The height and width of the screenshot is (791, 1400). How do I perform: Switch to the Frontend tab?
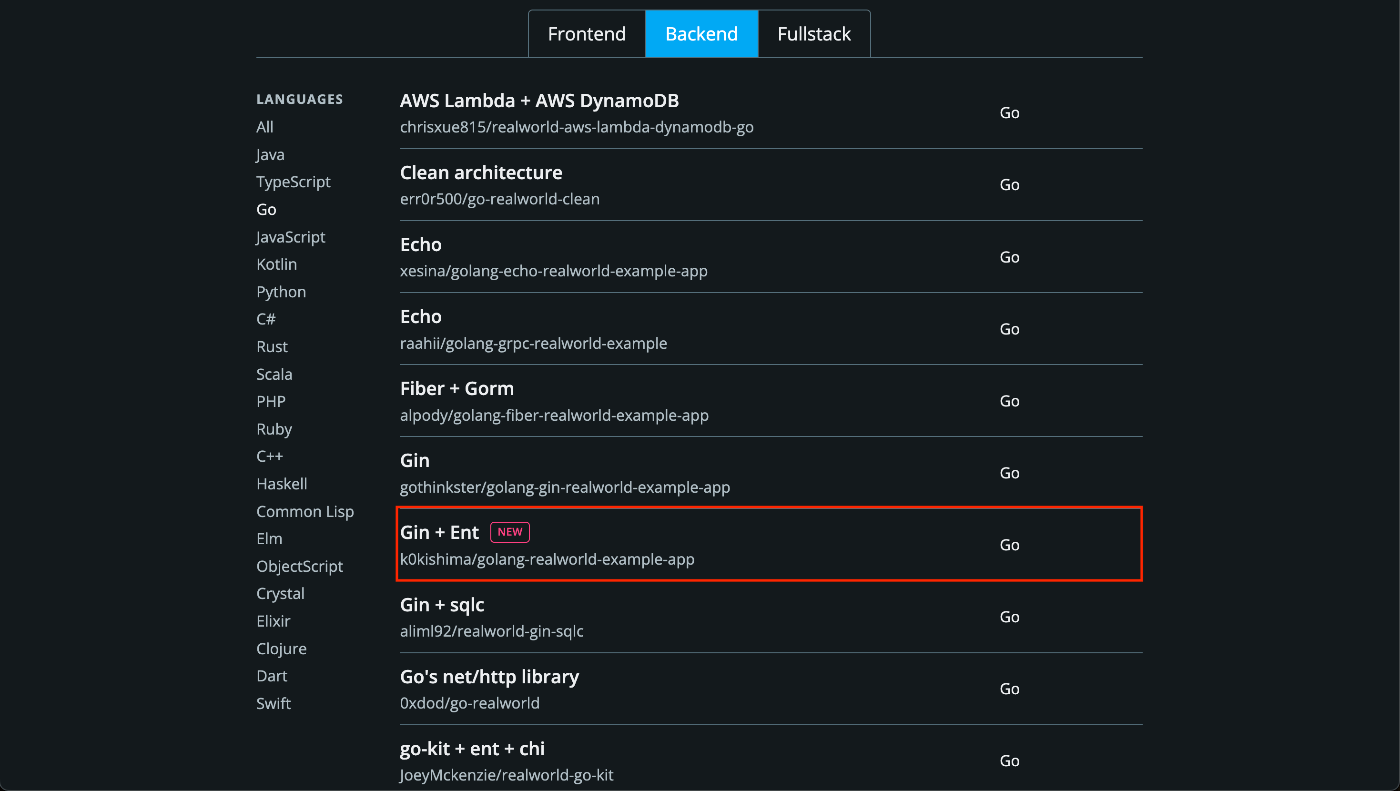coord(587,34)
